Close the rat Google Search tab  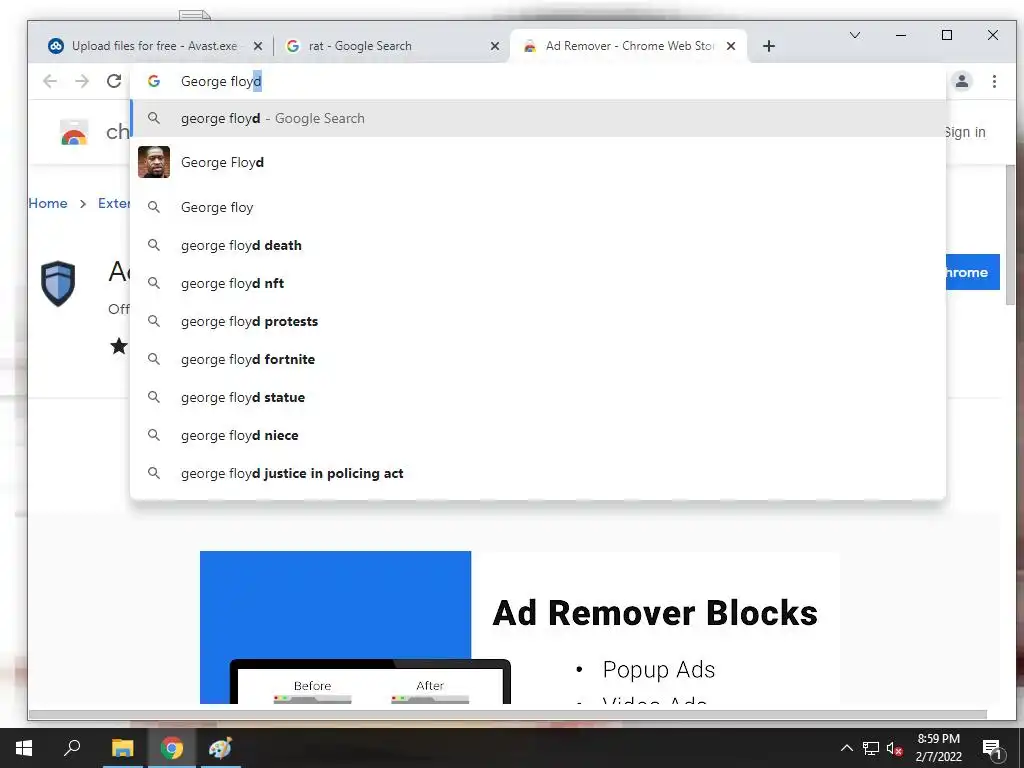click(x=494, y=46)
